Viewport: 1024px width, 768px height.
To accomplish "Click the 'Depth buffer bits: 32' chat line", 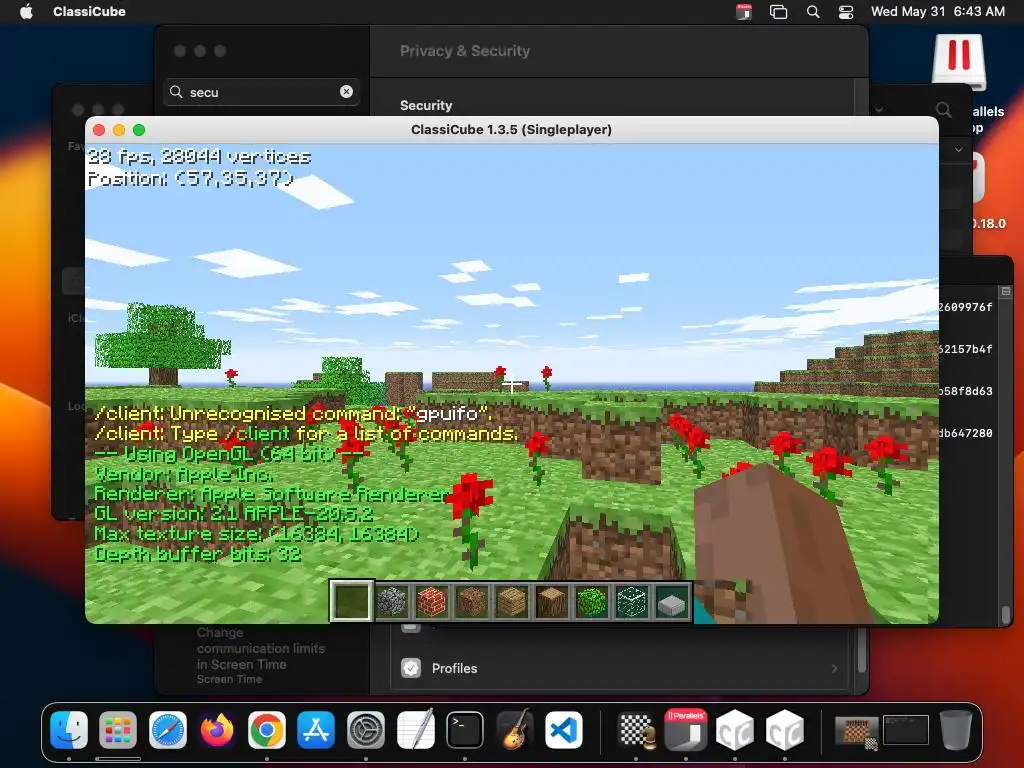I will click(x=198, y=554).
